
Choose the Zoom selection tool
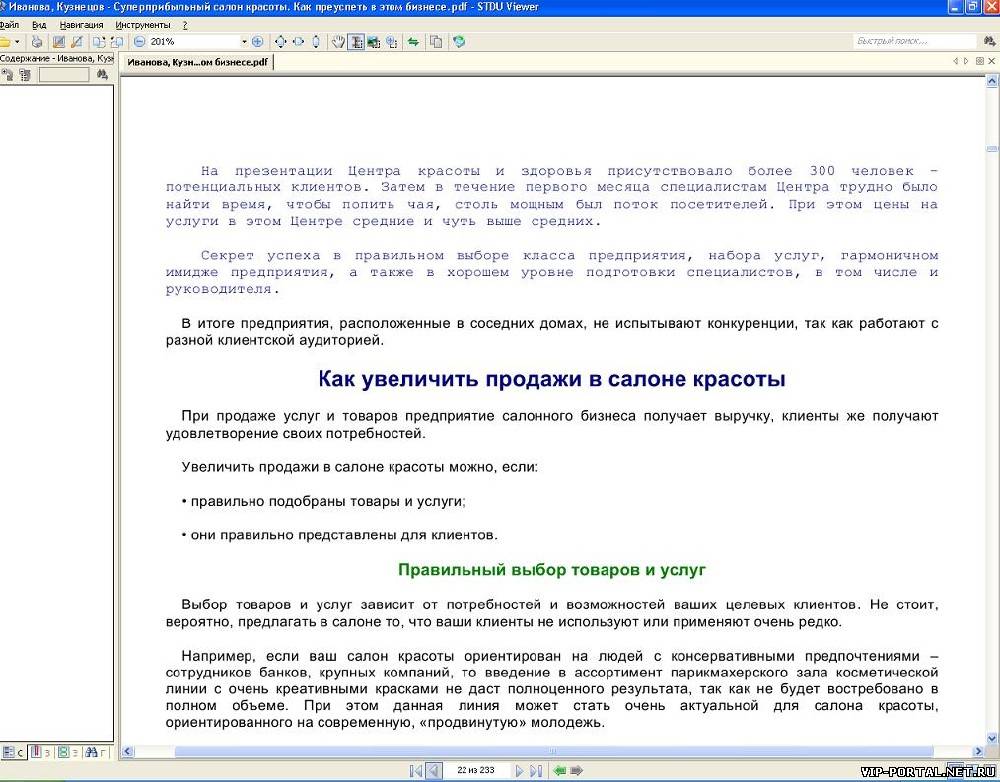(x=391, y=41)
